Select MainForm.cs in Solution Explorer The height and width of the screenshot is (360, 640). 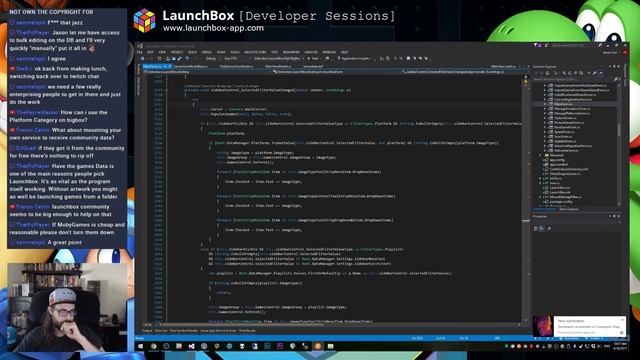coord(563,104)
